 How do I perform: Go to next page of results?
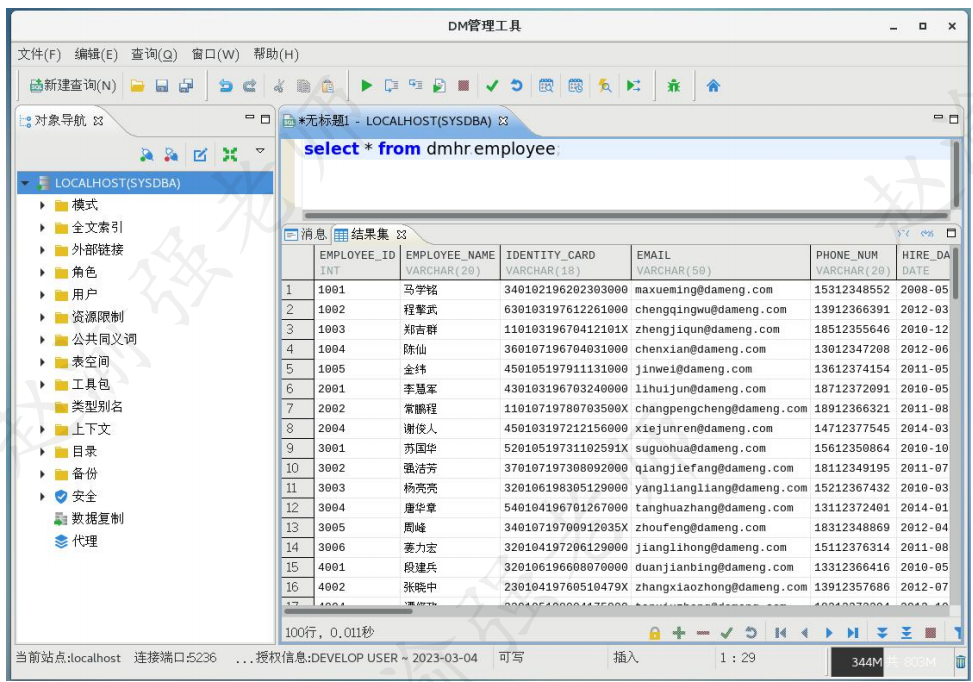[828, 633]
